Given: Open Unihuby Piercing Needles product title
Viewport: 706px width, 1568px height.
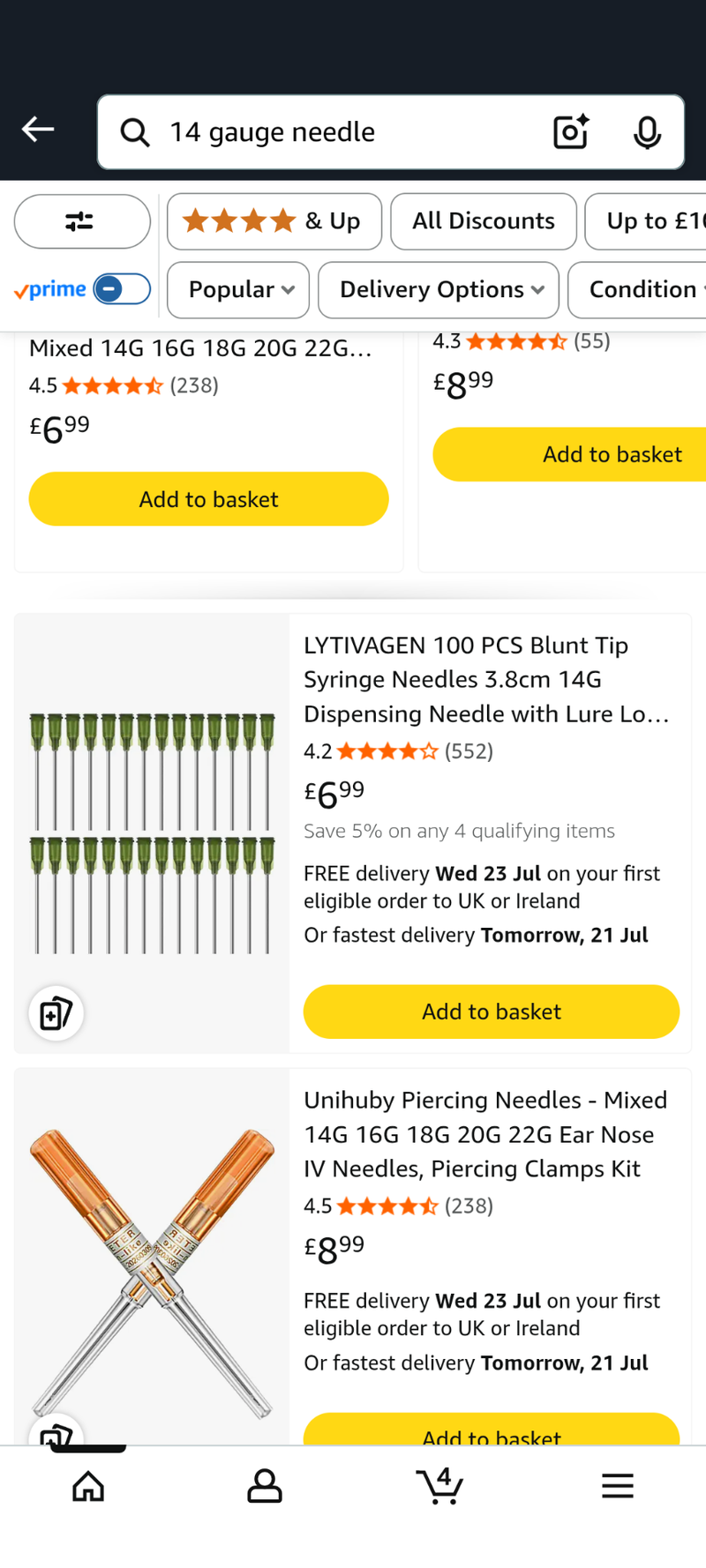Looking at the screenshot, I should coord(485,1134).
